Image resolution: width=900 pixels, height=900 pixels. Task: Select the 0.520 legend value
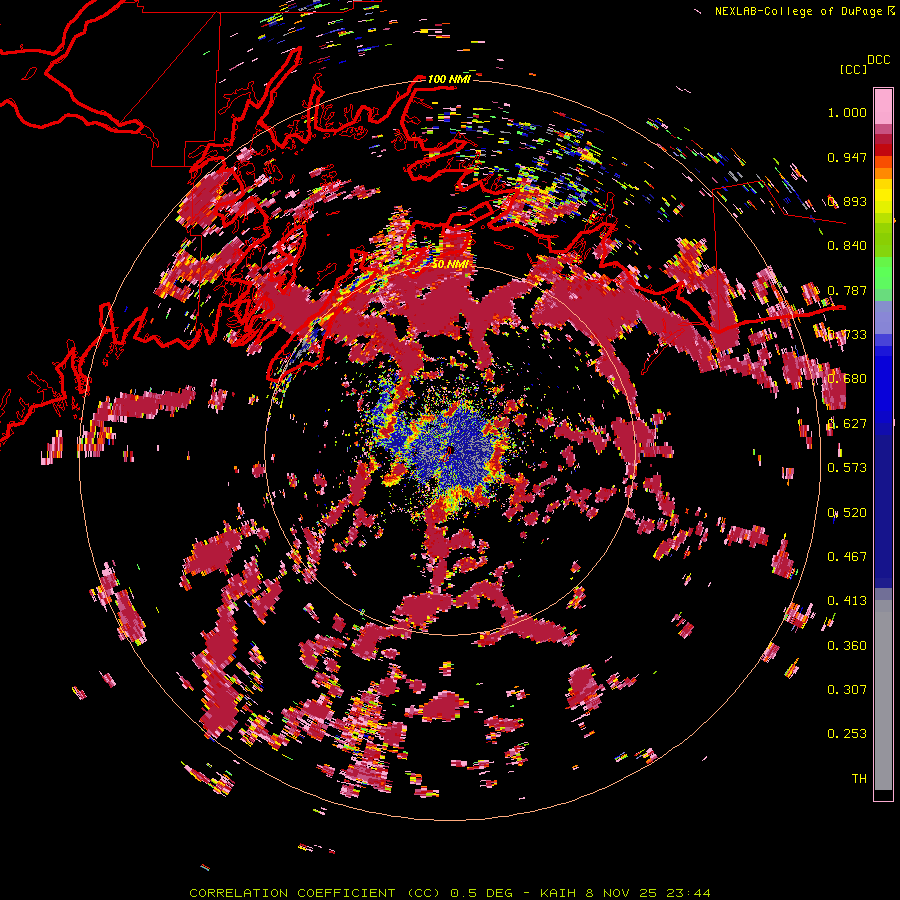tap(847, 513)
